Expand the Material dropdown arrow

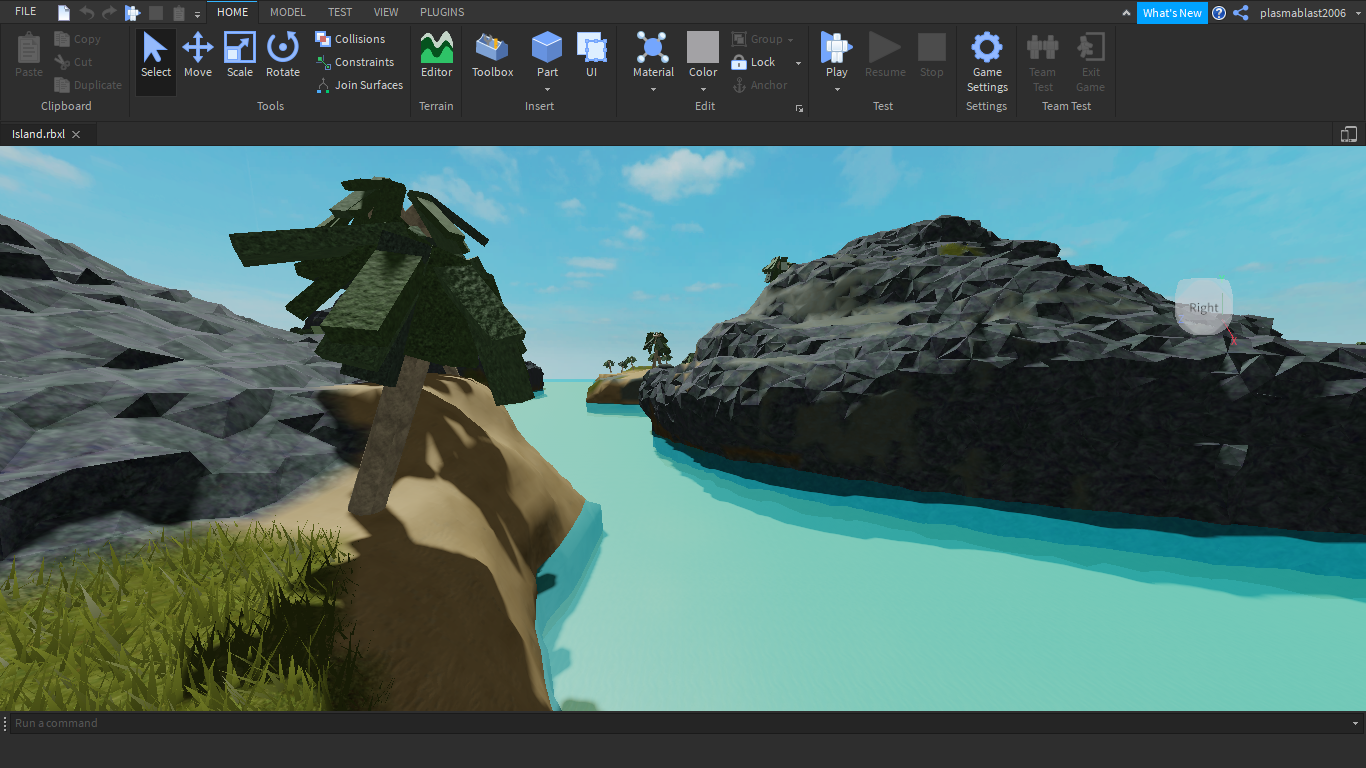click(653, 89)
